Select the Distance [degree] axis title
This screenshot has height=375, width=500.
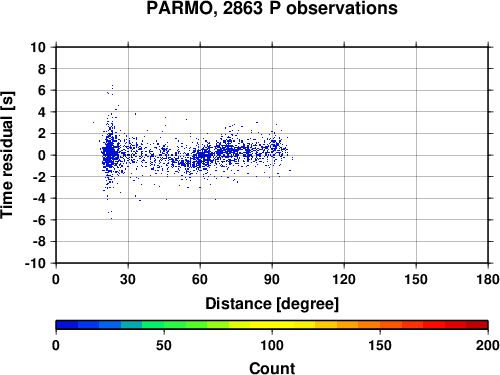272,304
